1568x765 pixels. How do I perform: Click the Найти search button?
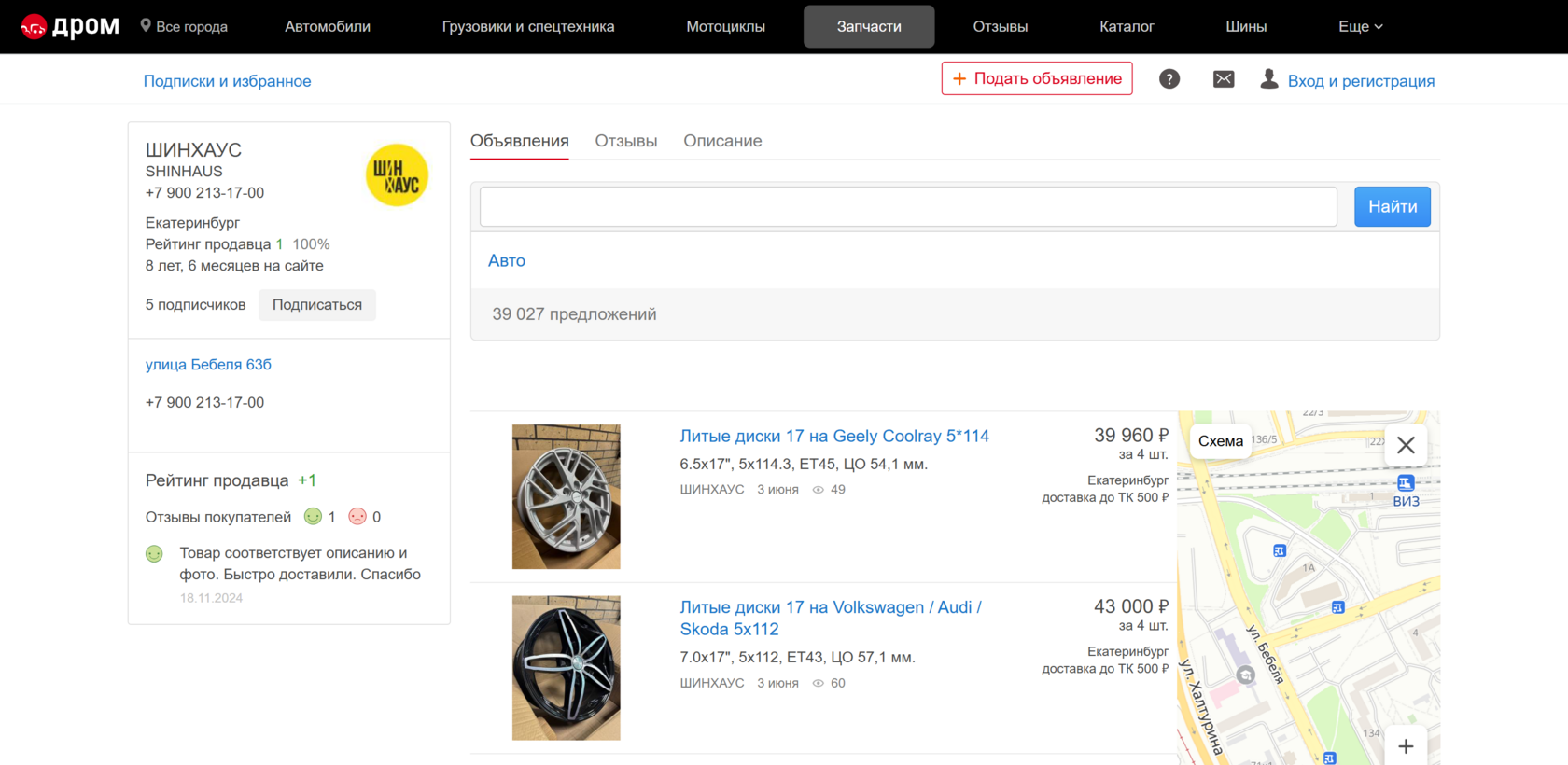coord(1393,206)
